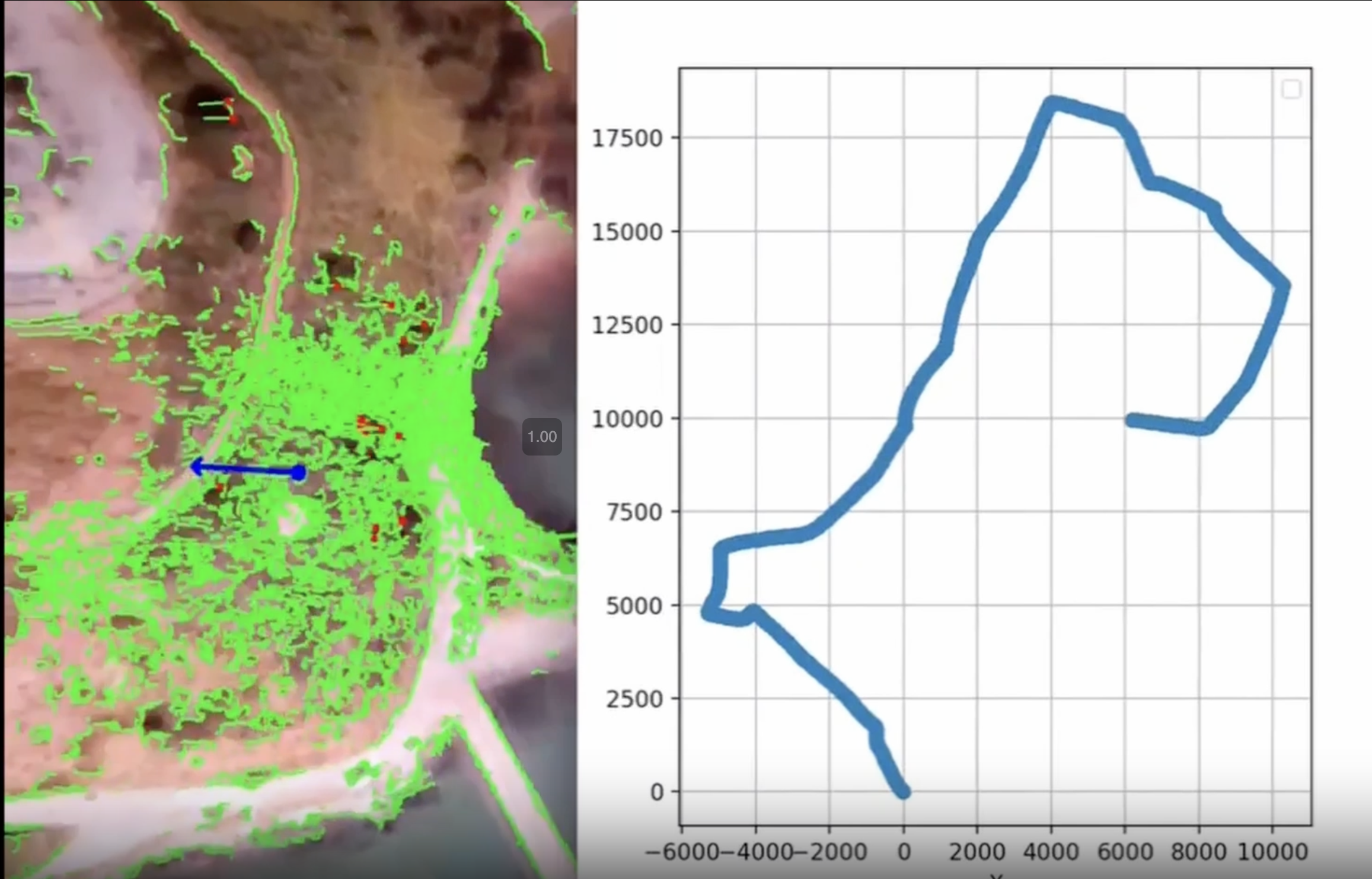Click the −6000 x-axis tick label

(682, 852)
